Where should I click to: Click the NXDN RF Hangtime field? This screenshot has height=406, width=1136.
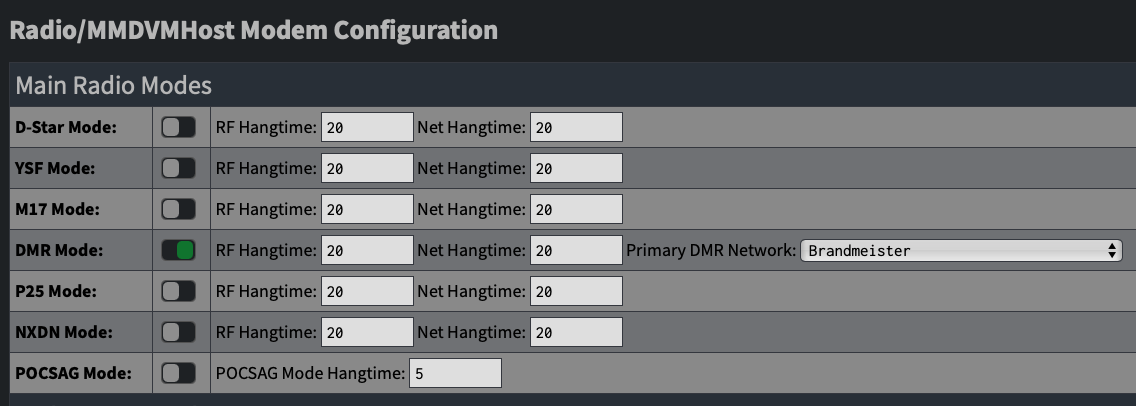[367, 332]
